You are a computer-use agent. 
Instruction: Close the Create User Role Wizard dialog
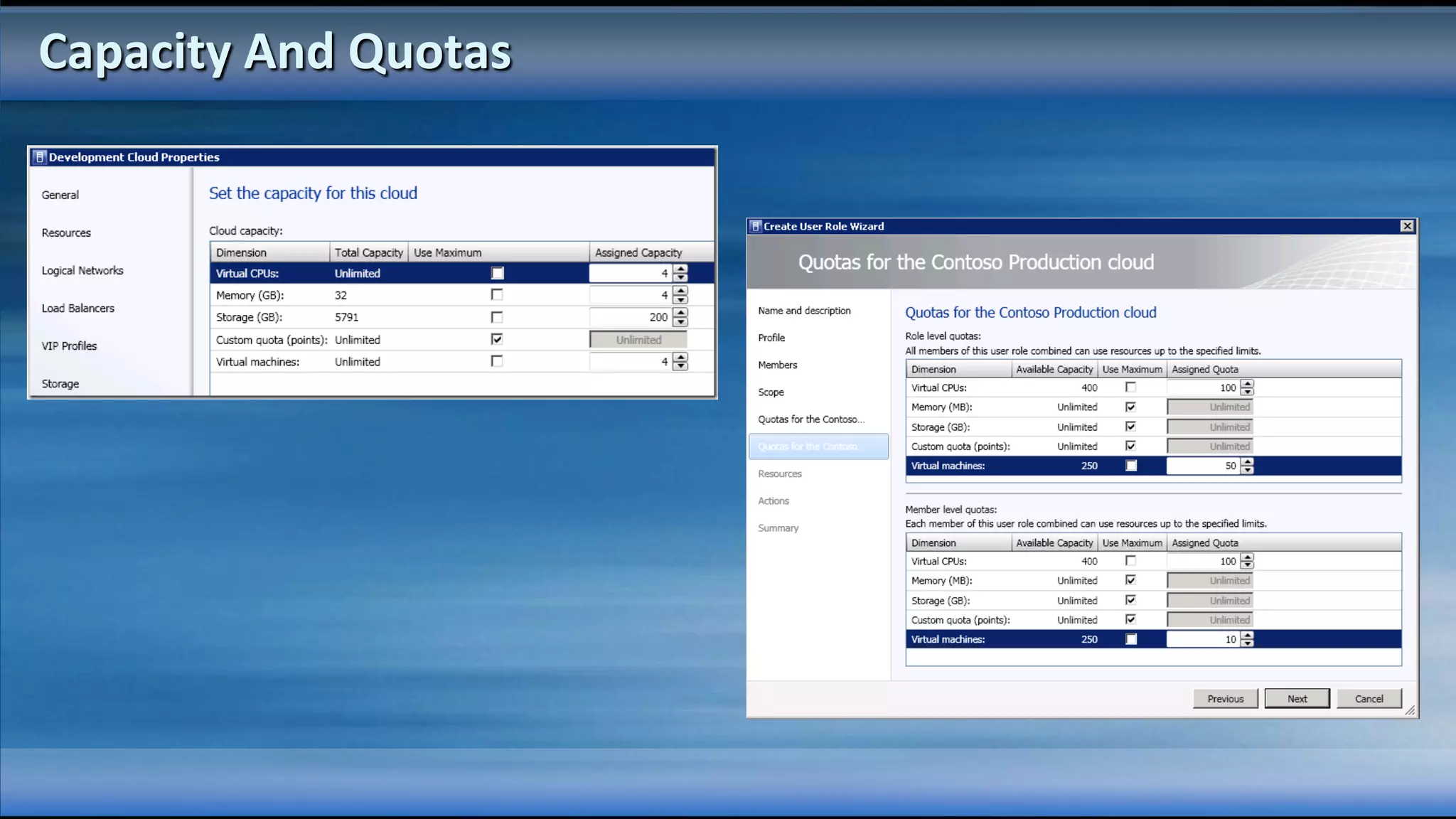click(x=1407, y=226)
